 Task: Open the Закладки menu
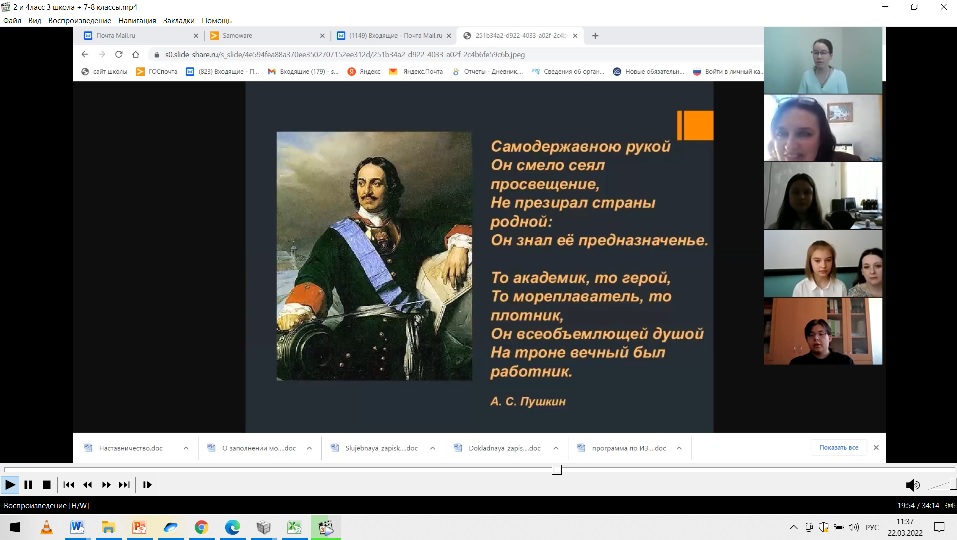click(x=179, y=20)
